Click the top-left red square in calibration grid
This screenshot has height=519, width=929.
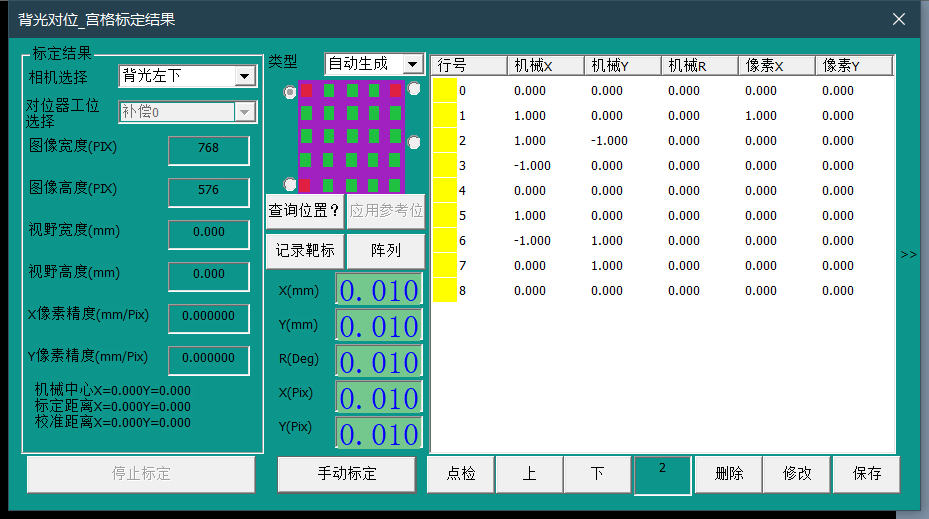(307, 91)
